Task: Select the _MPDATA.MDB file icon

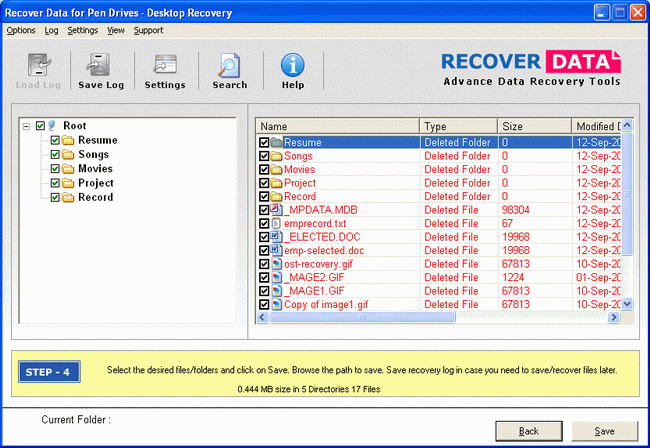Action: coord(277,210)
